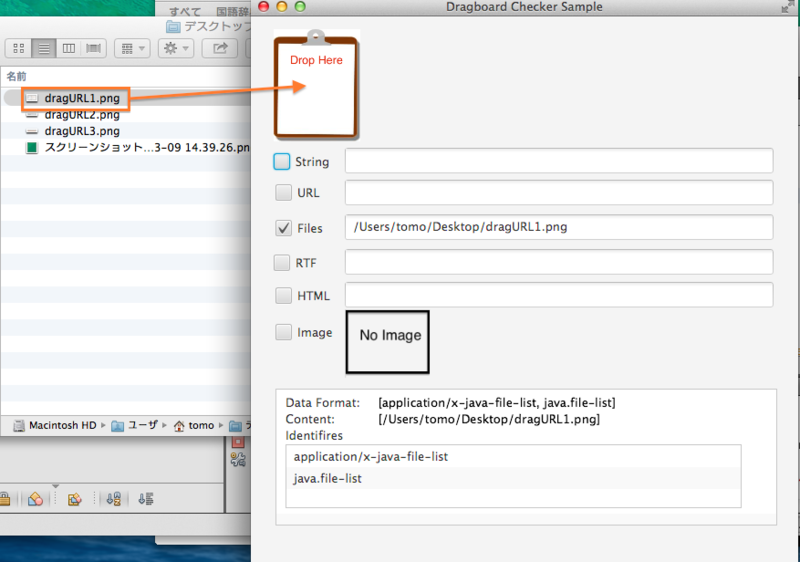Uncheck the Files checkbox
The width and height of the screenshot is (800, 562).
[x=283, y=228]
